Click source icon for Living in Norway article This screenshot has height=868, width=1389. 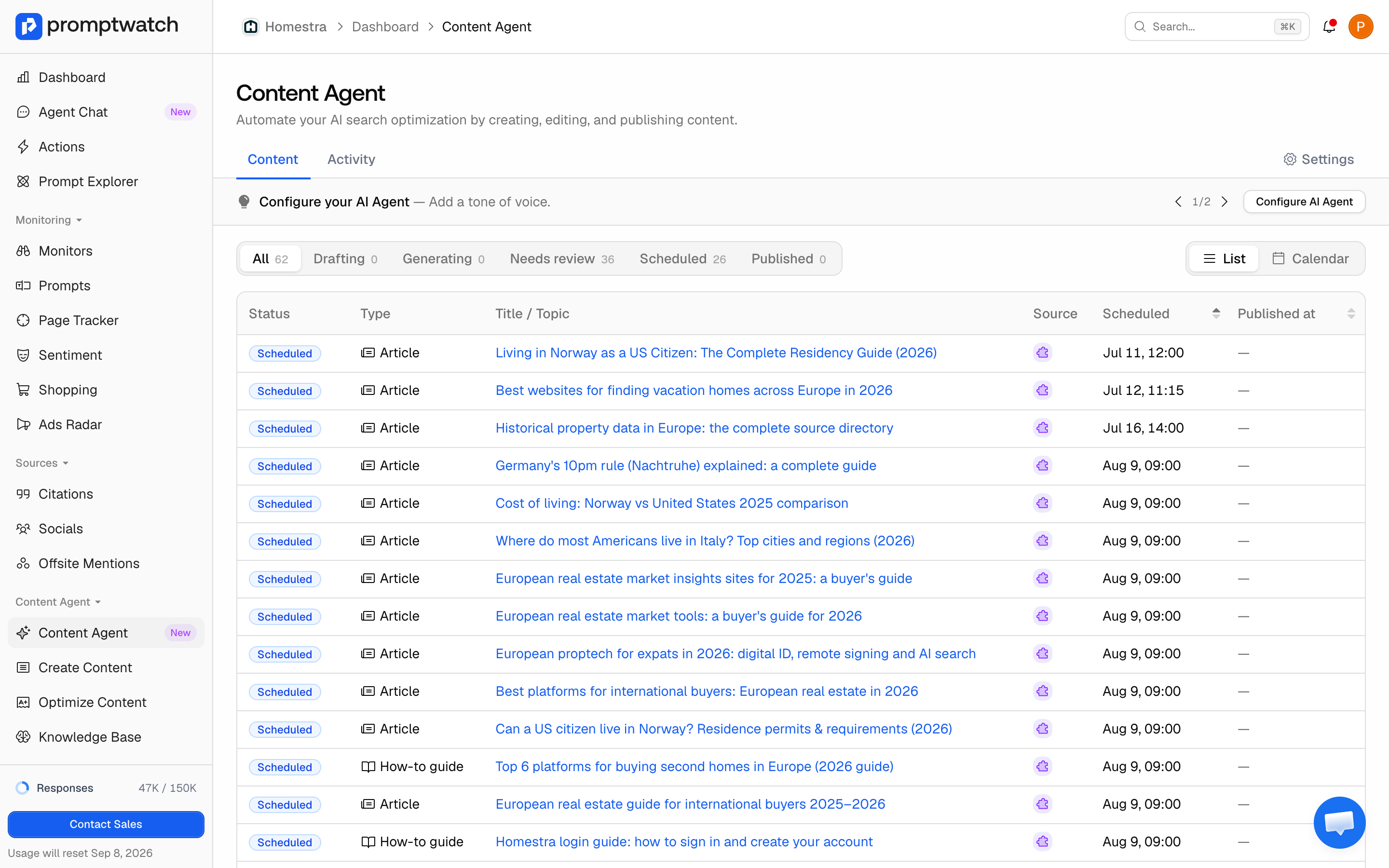pos(1042,353)
